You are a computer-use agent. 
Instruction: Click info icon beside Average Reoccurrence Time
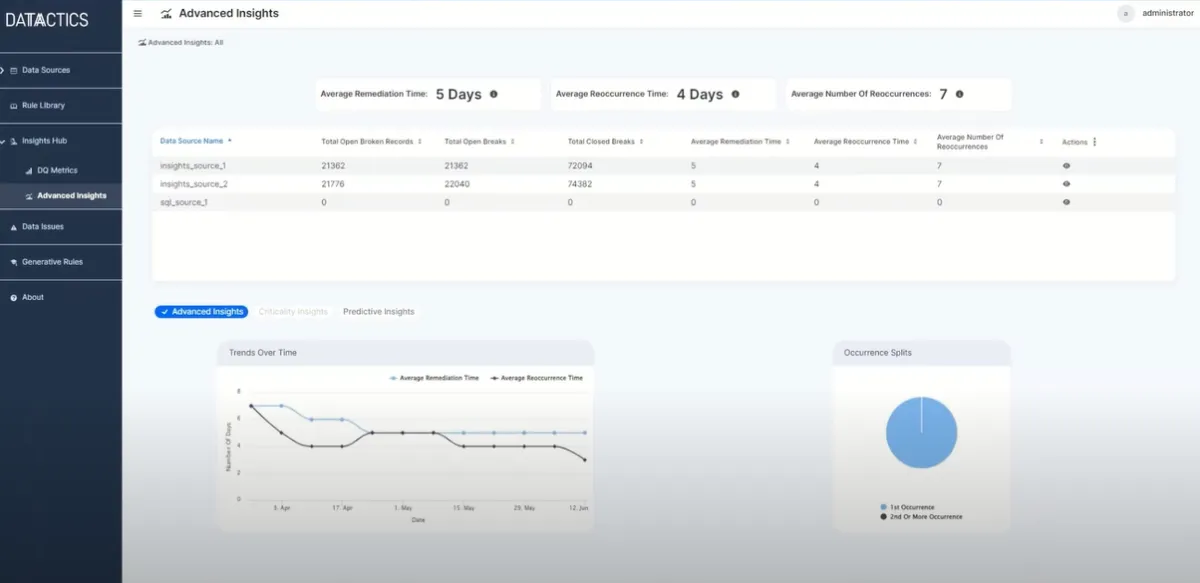[x=735, y=94]
